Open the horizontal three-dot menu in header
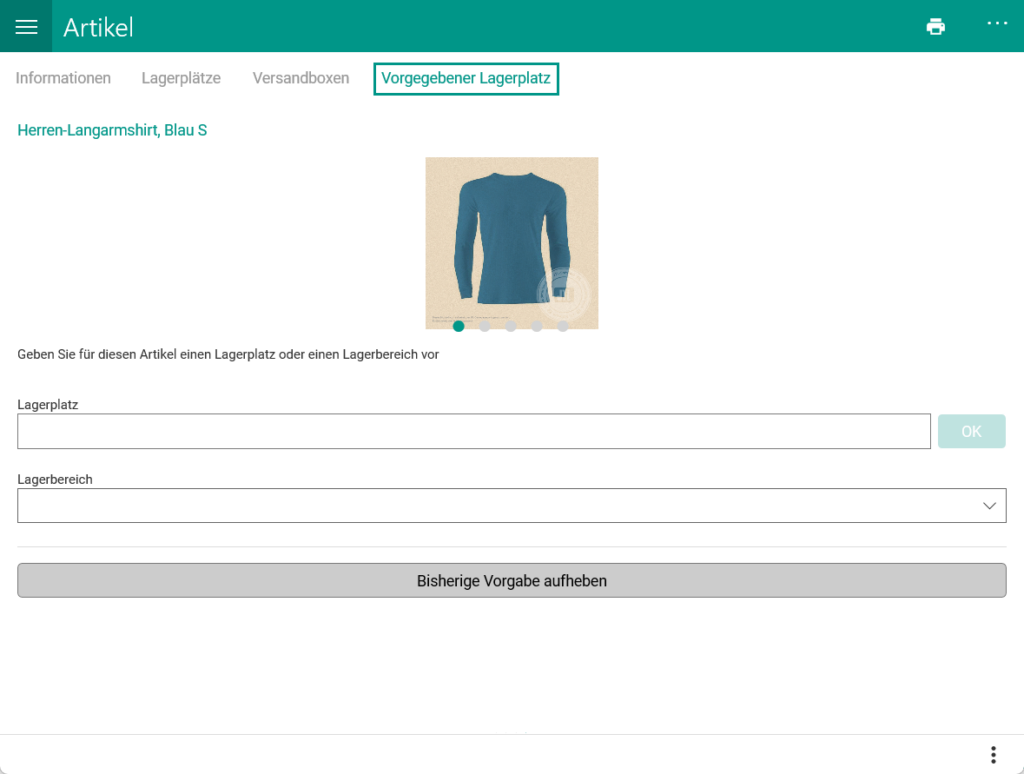Image resolution: width=1024 pixels, height=774 pixels. pos(997,24)
